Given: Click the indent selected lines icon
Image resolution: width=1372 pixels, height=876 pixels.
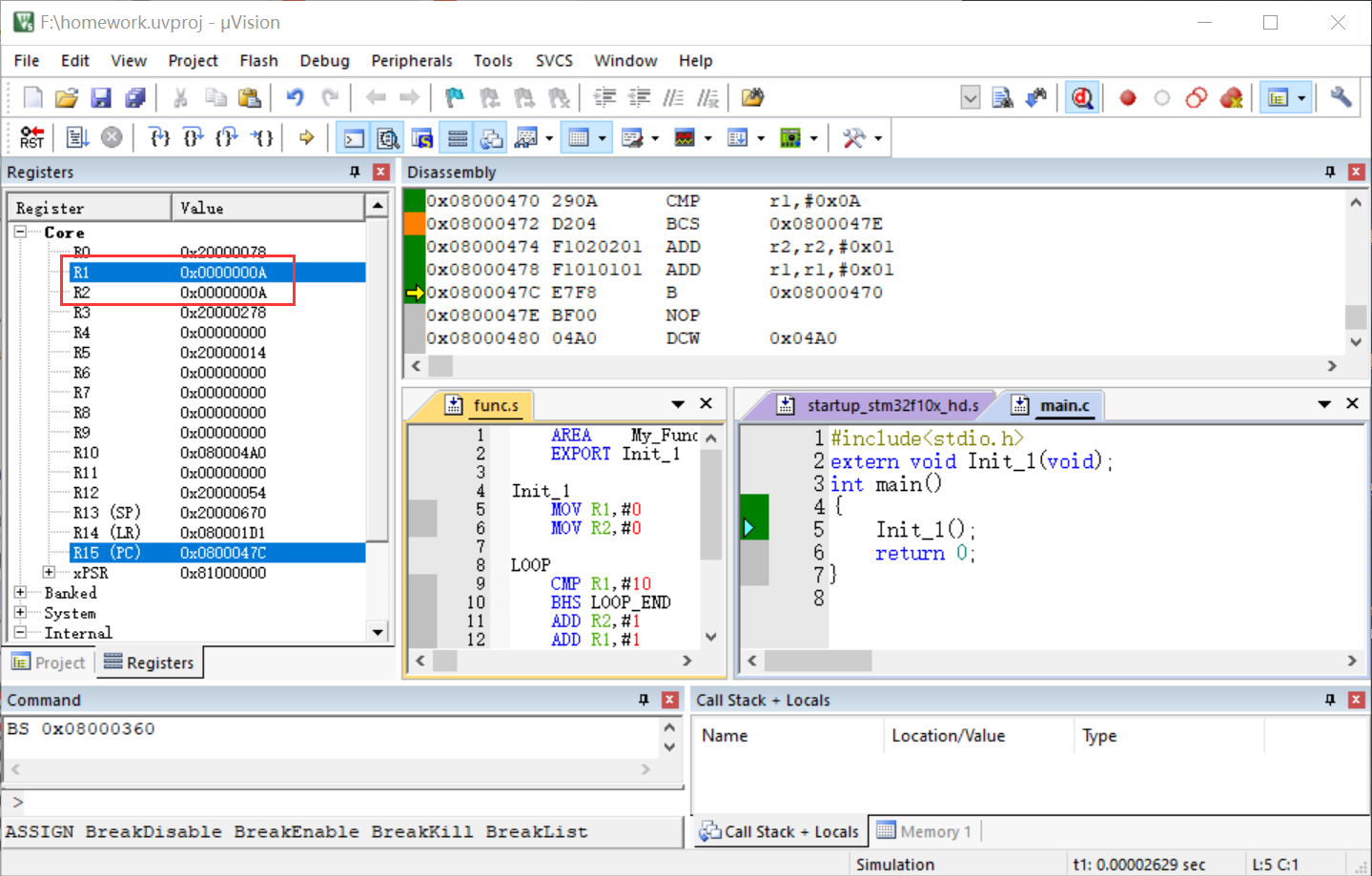Looking at the screenshot, I should (x=604, y=97).
